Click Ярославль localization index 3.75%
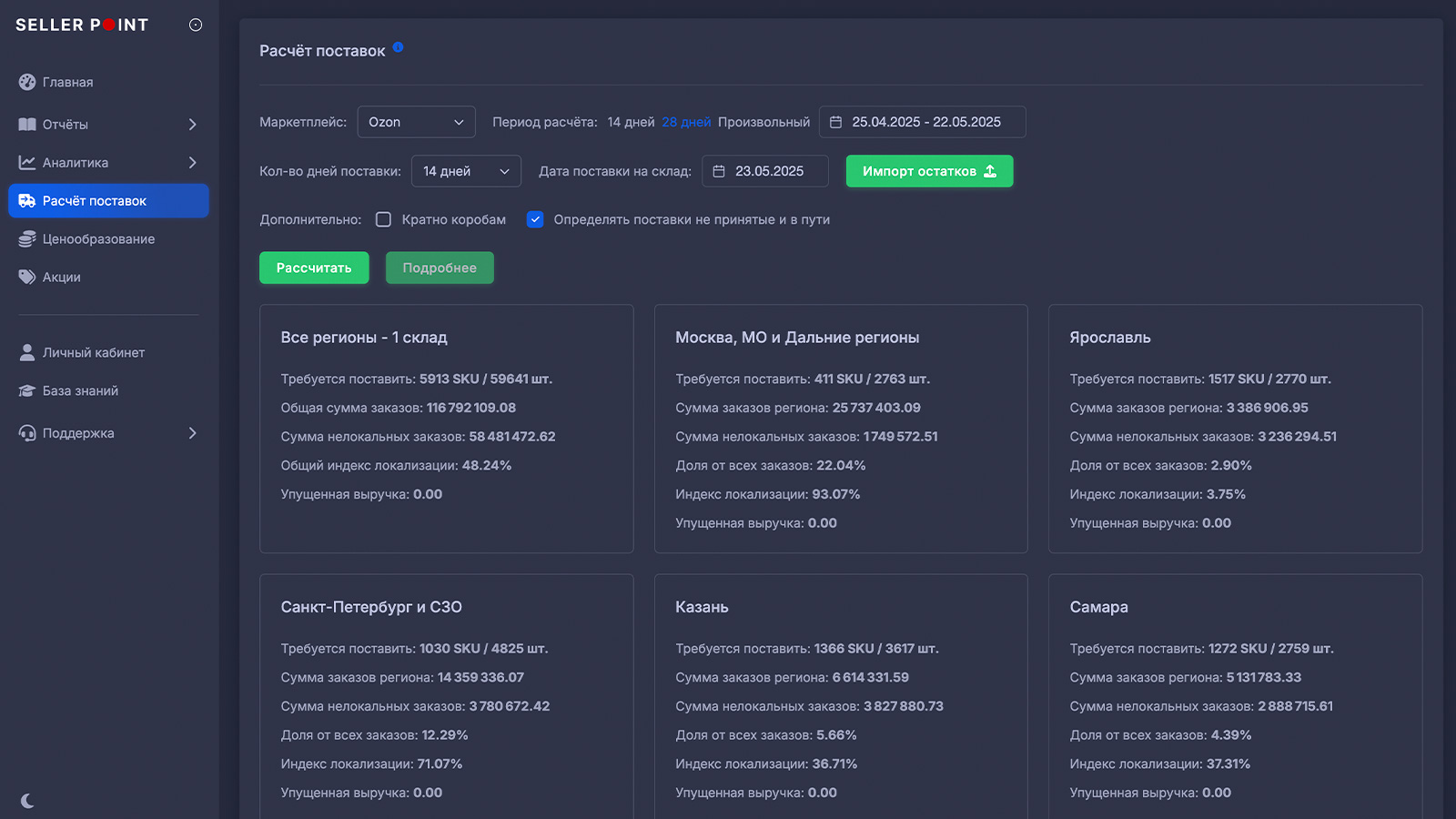1456x819 pixels. click(1227, 494)
